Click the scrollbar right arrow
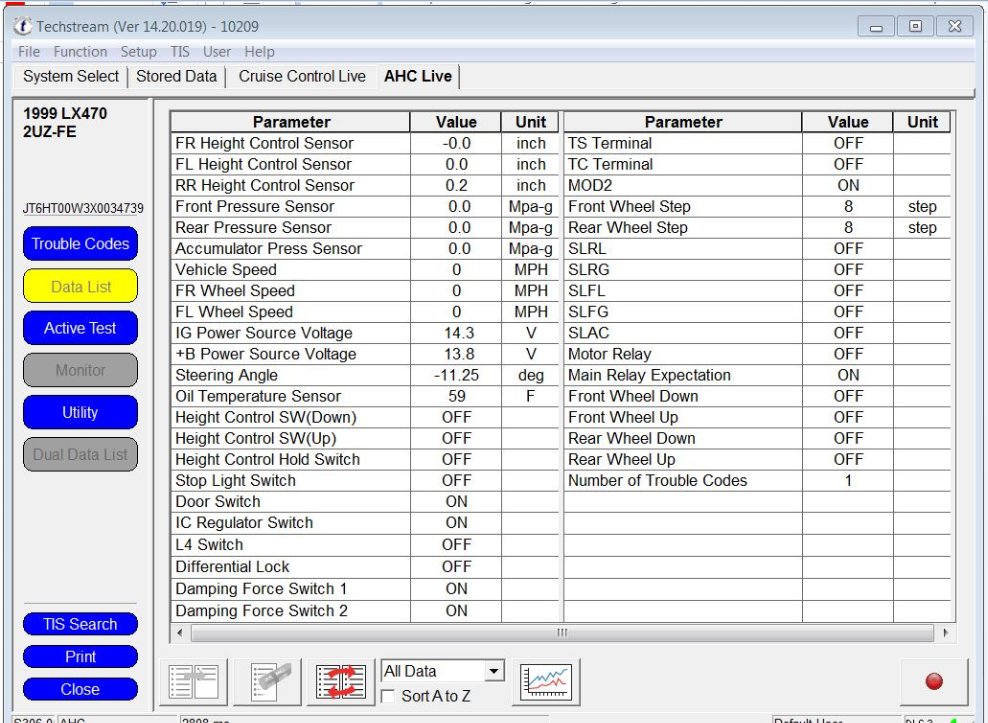The width and height of the screenshot is (988, 723). tap(945, 632)
